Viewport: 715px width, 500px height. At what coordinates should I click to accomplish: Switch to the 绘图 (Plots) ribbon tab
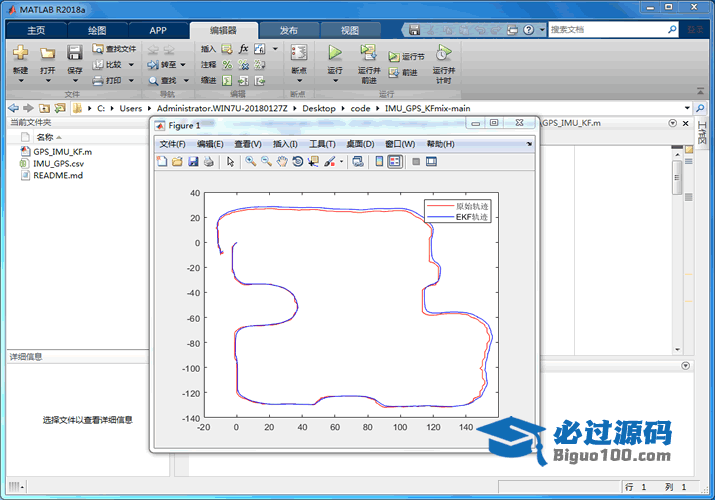[96, 30]
